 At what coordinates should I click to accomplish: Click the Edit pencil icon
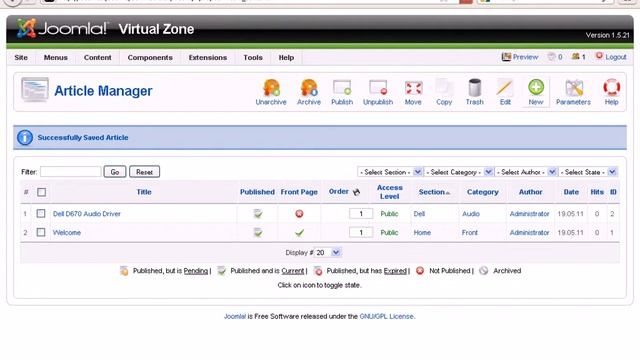pyautogui.click(x=505, y=92)
